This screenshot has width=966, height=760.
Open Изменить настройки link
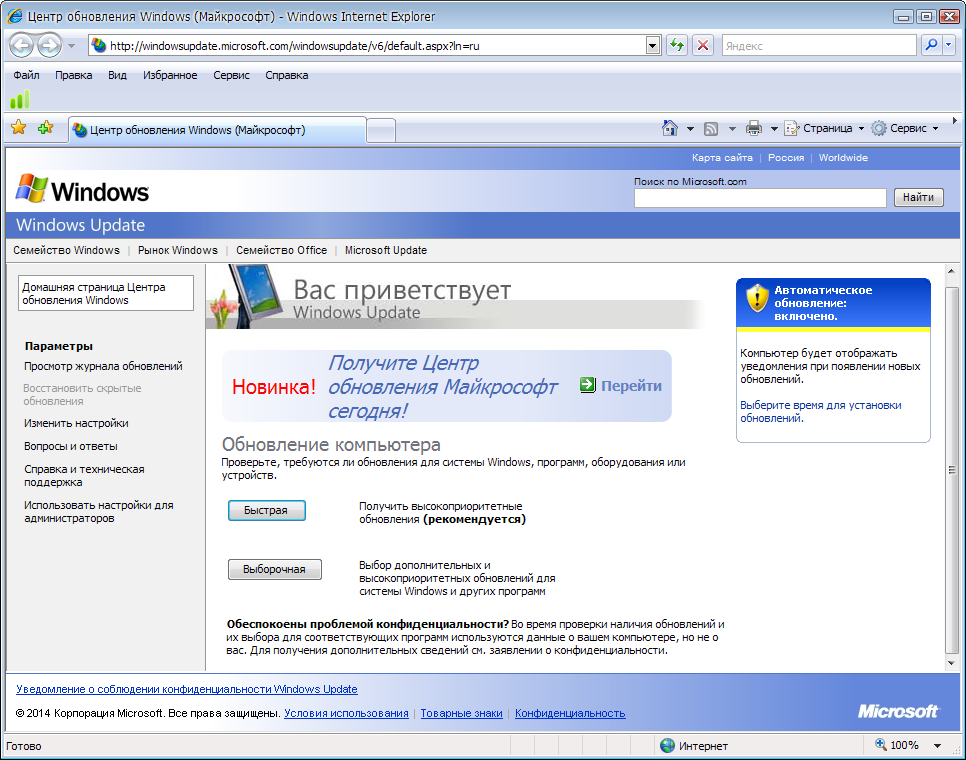(x=76, y=423)
